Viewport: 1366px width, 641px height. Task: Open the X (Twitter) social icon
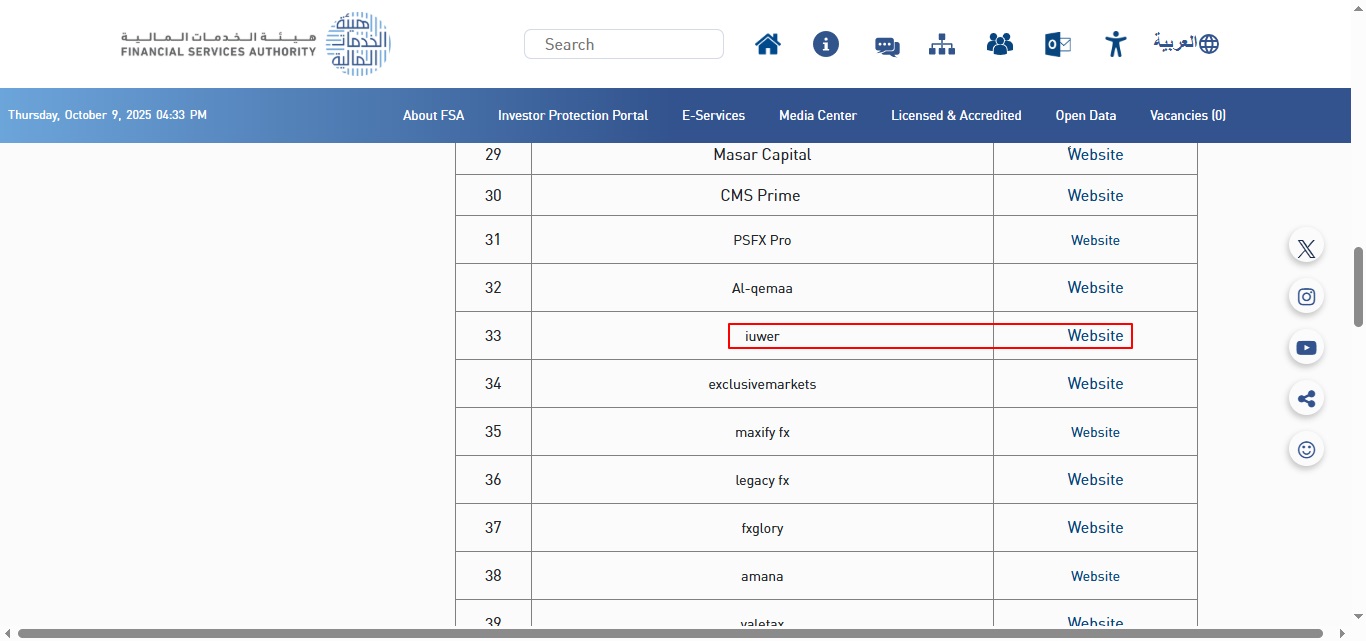click(x=1306, y=248)
